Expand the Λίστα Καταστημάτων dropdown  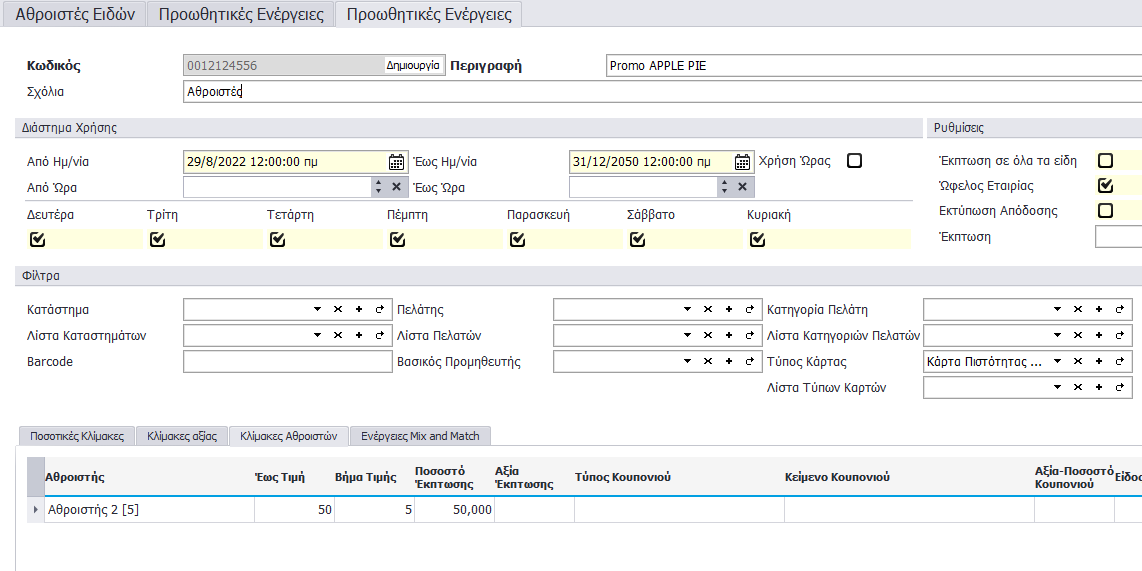[317, 336]
